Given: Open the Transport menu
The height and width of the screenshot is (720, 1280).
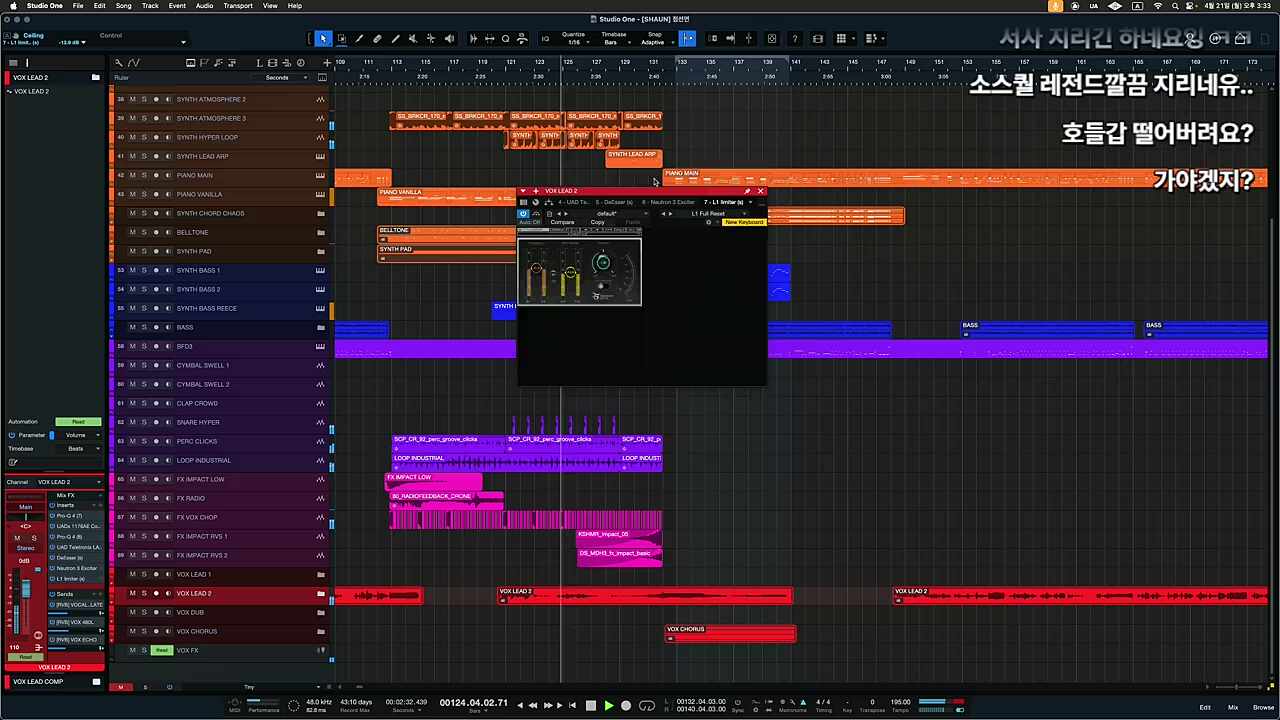Looking at the screenshot, I should click(x=238, y=6).
